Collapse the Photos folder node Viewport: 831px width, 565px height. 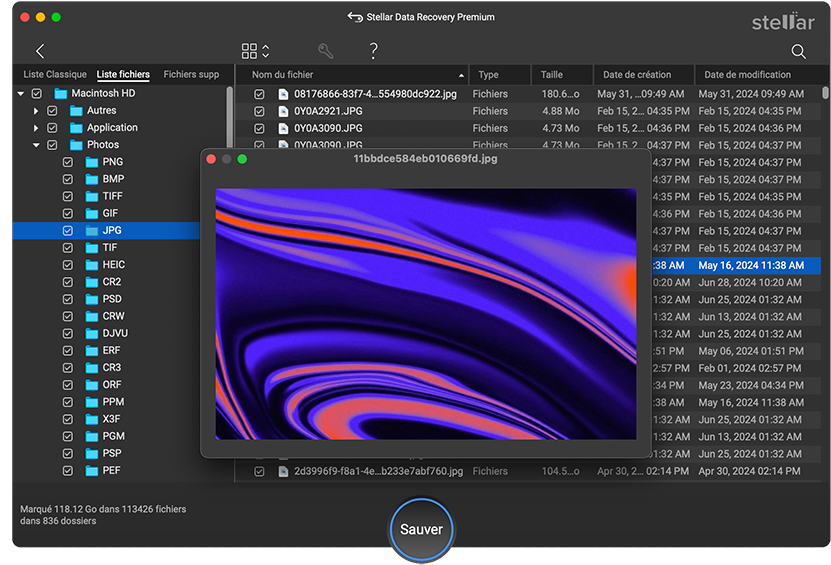pos(36,145)
